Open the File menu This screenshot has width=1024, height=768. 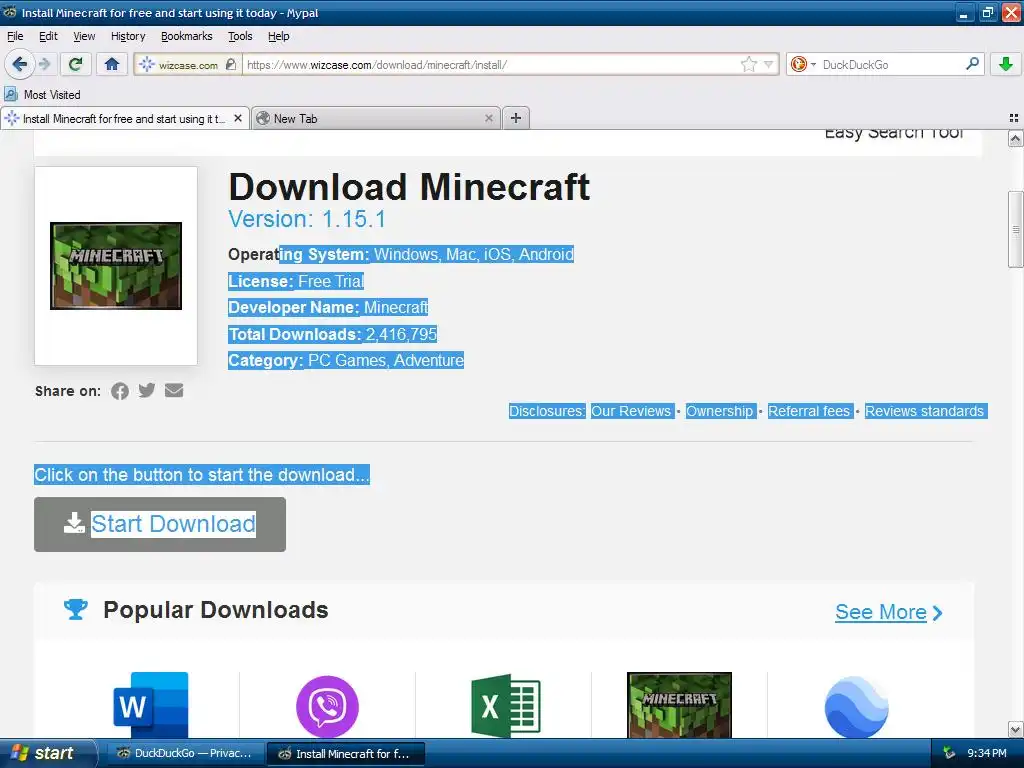15,36
